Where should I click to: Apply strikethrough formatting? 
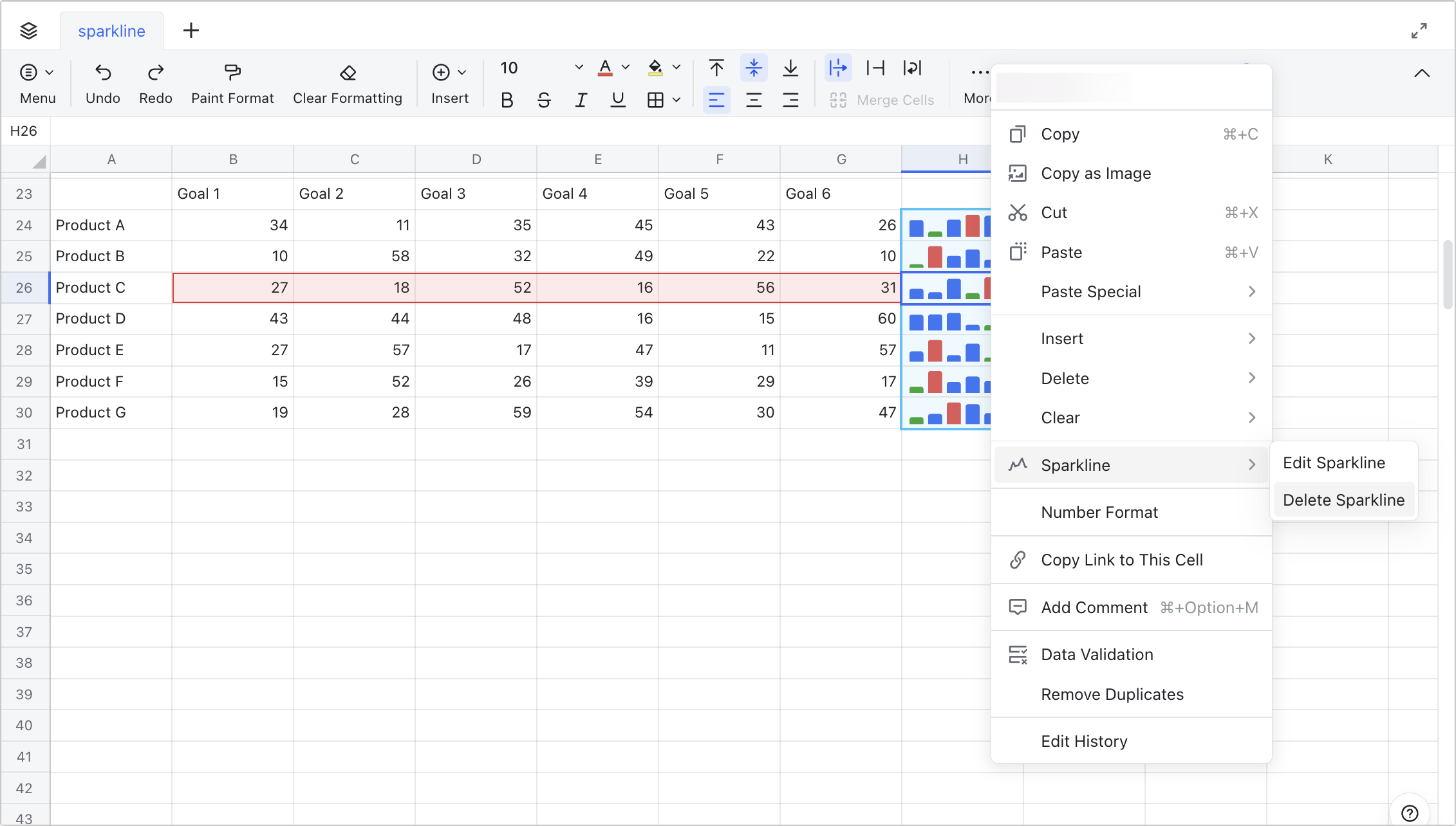[544, 100]
